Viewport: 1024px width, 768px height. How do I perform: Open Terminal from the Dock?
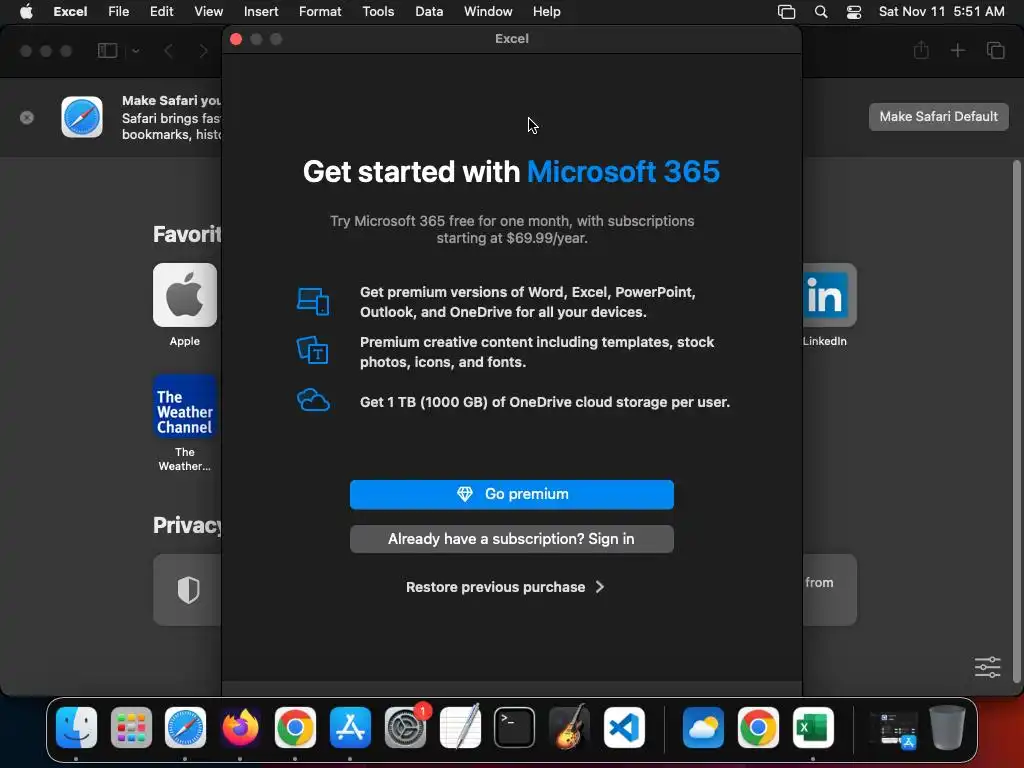(515, 728)
